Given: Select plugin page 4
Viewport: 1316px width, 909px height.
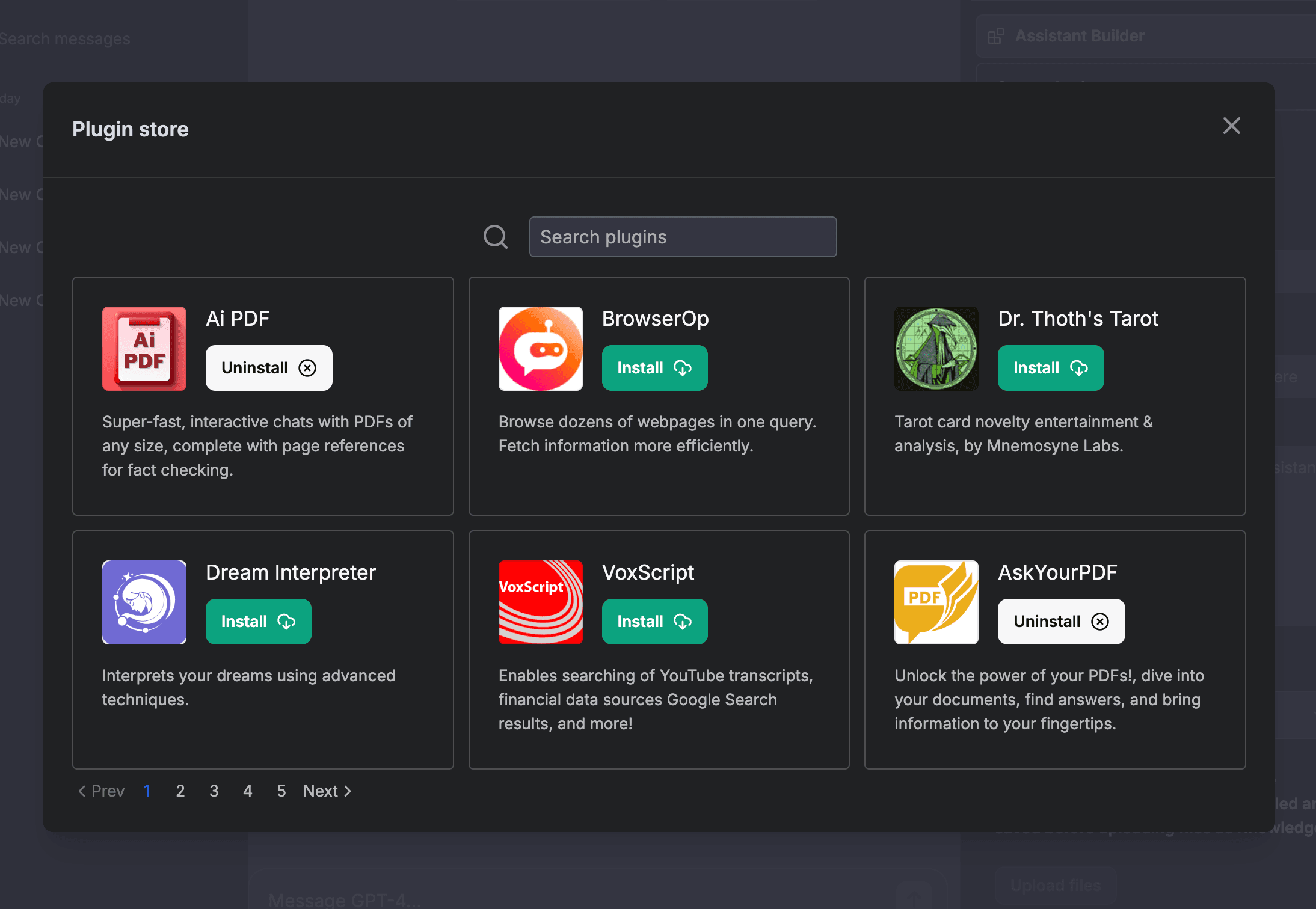Looking at the screenshot, I should (247, 791).
